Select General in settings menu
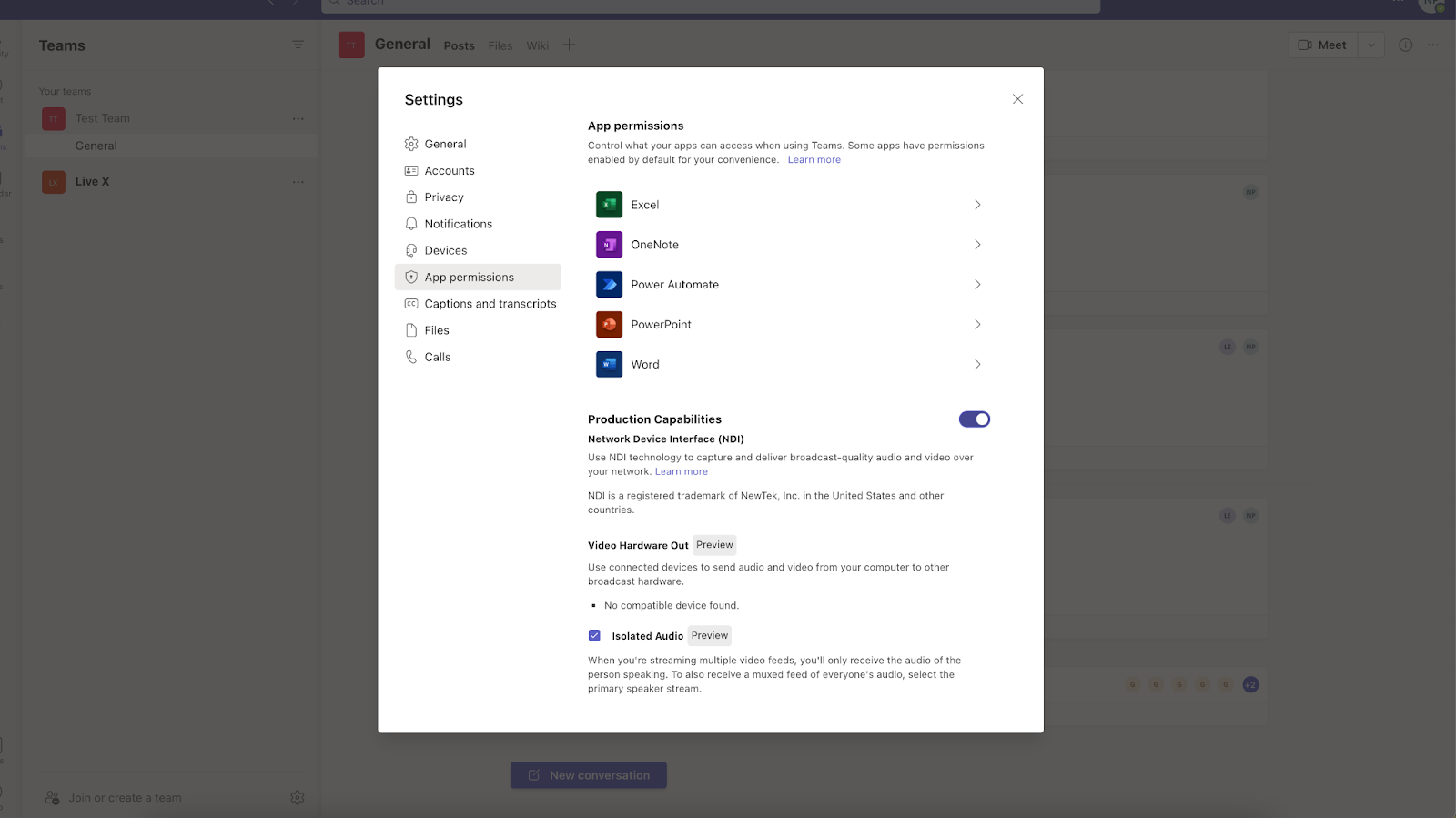This screenshot has height=818, width=1456. tap(478, 144)
